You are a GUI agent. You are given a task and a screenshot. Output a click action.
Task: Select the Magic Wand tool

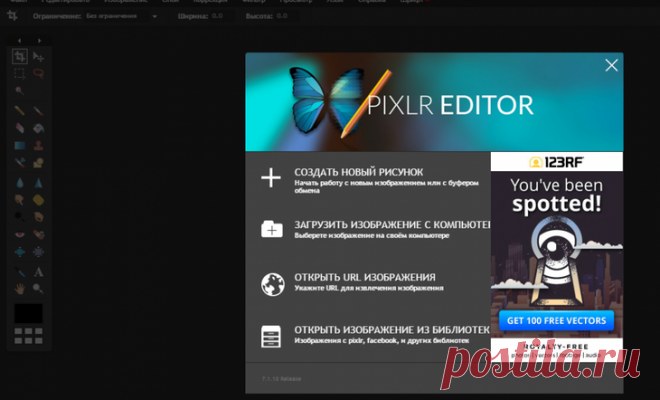[20, 91]
